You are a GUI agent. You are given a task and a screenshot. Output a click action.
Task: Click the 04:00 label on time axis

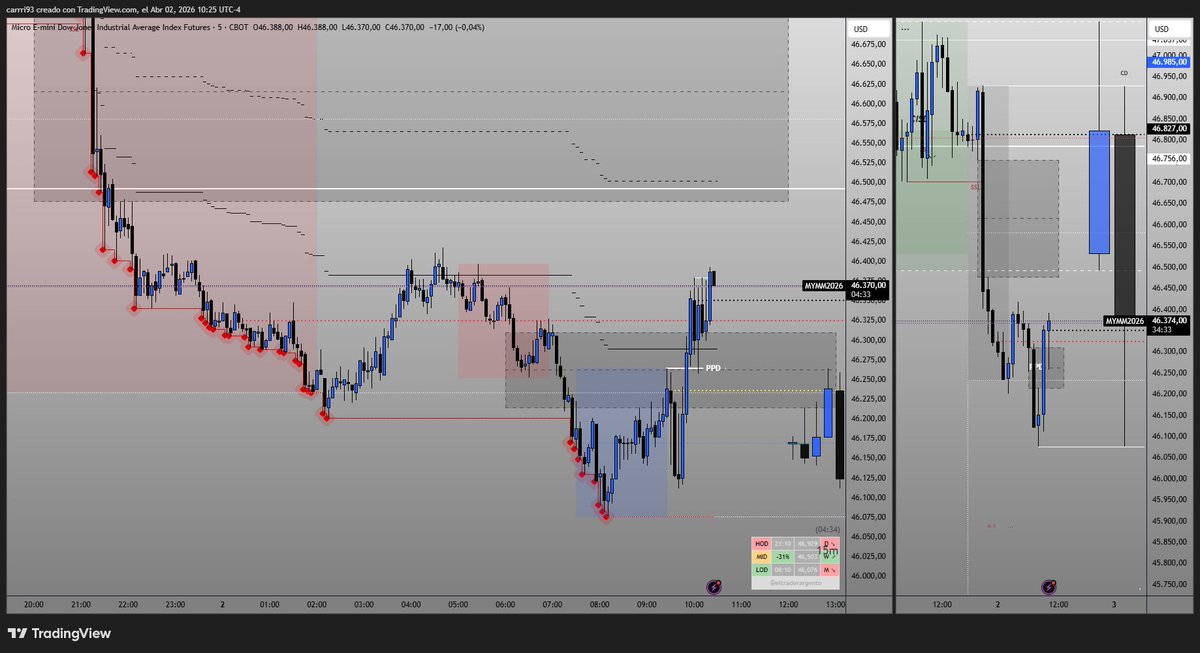pyautogui.click(x=411, y=604)
